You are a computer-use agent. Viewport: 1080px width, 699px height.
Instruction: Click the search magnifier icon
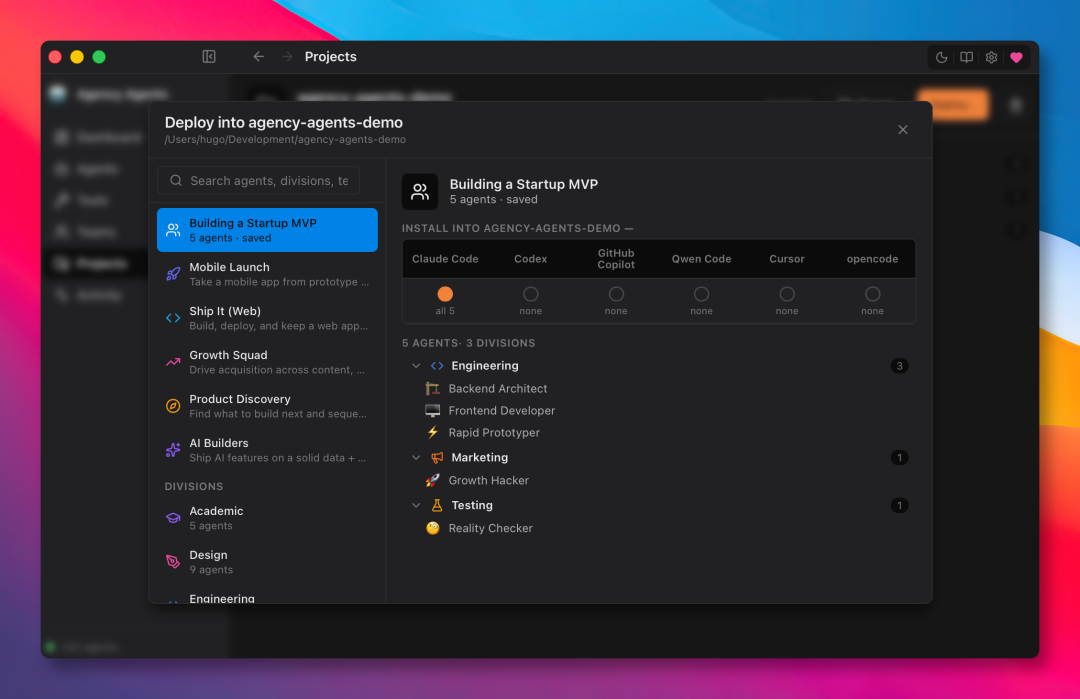(176, 180)
